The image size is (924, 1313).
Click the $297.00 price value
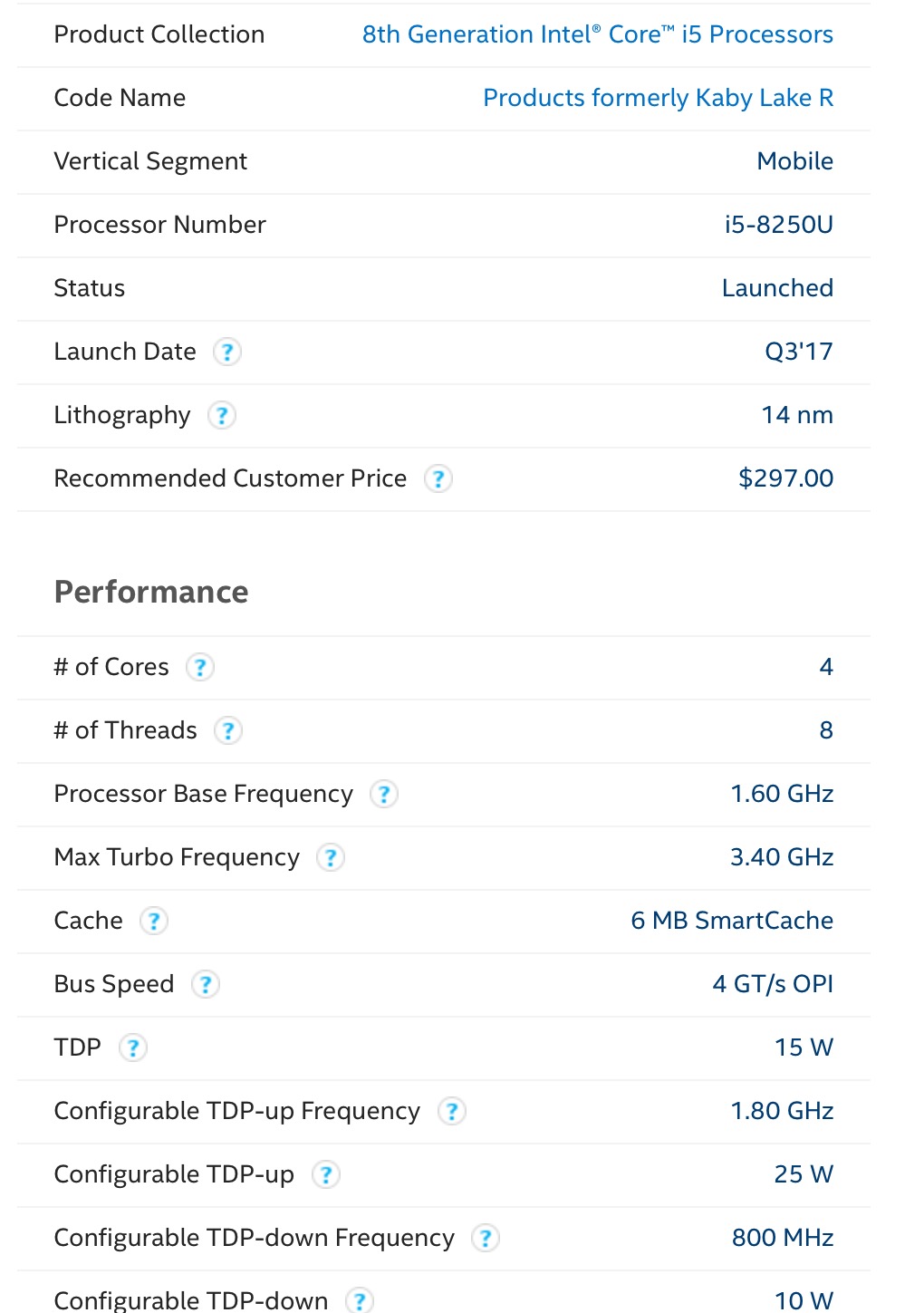786,478
